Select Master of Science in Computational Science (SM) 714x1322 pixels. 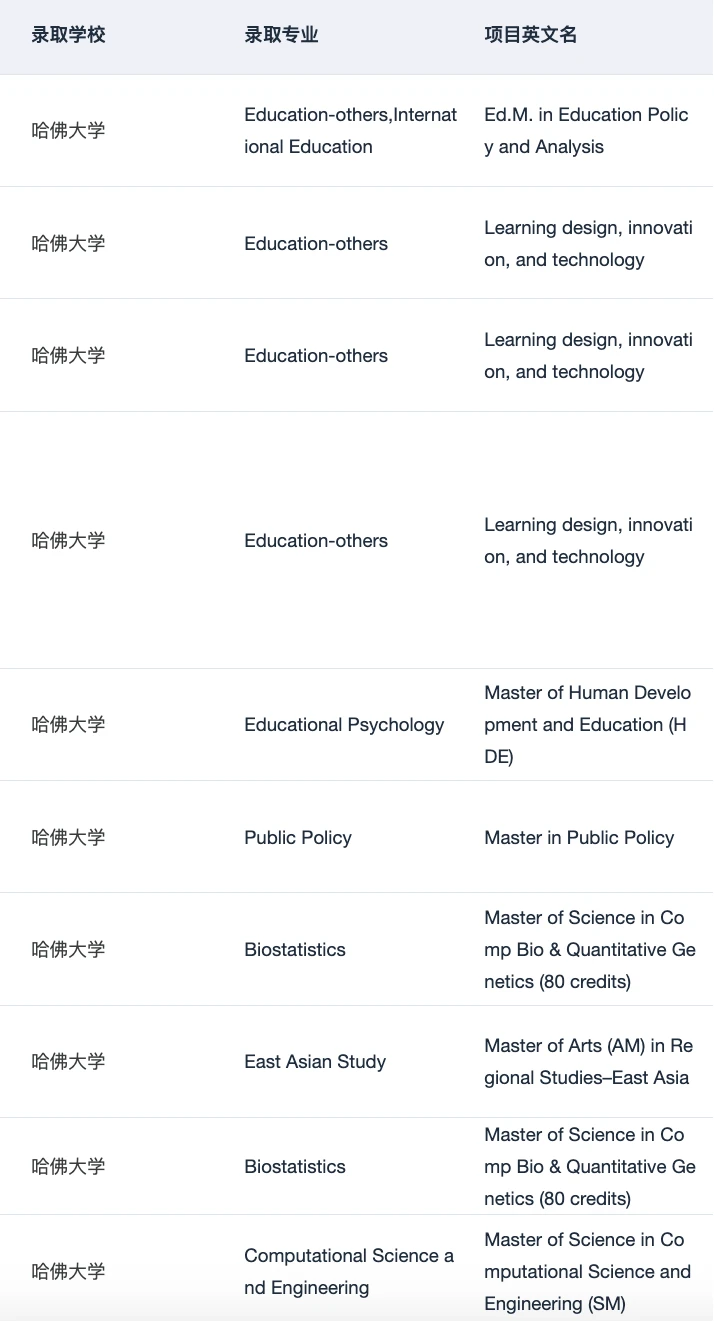click(x=587, y=1272)
